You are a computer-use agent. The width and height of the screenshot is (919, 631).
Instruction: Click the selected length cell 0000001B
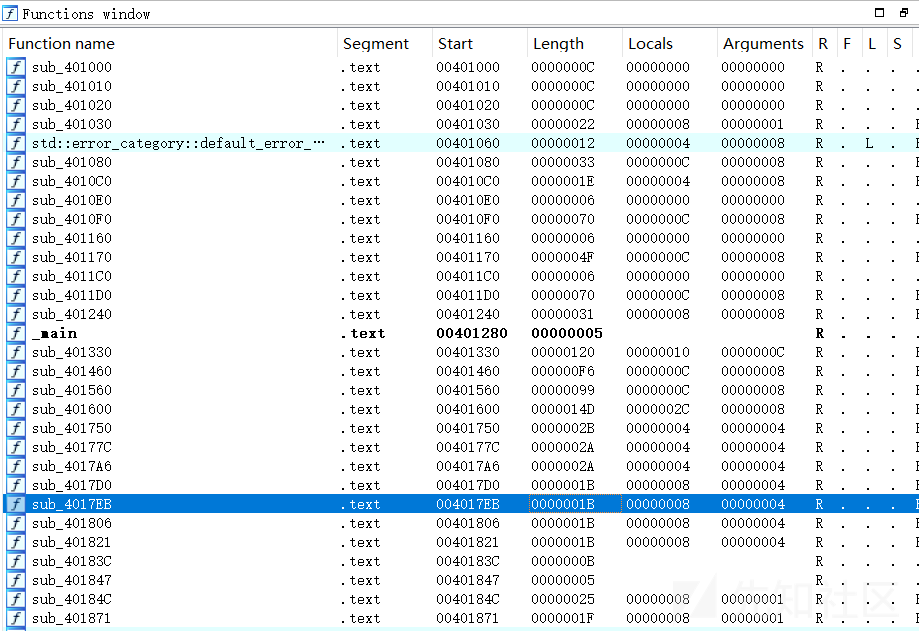[x=574, y=504]
